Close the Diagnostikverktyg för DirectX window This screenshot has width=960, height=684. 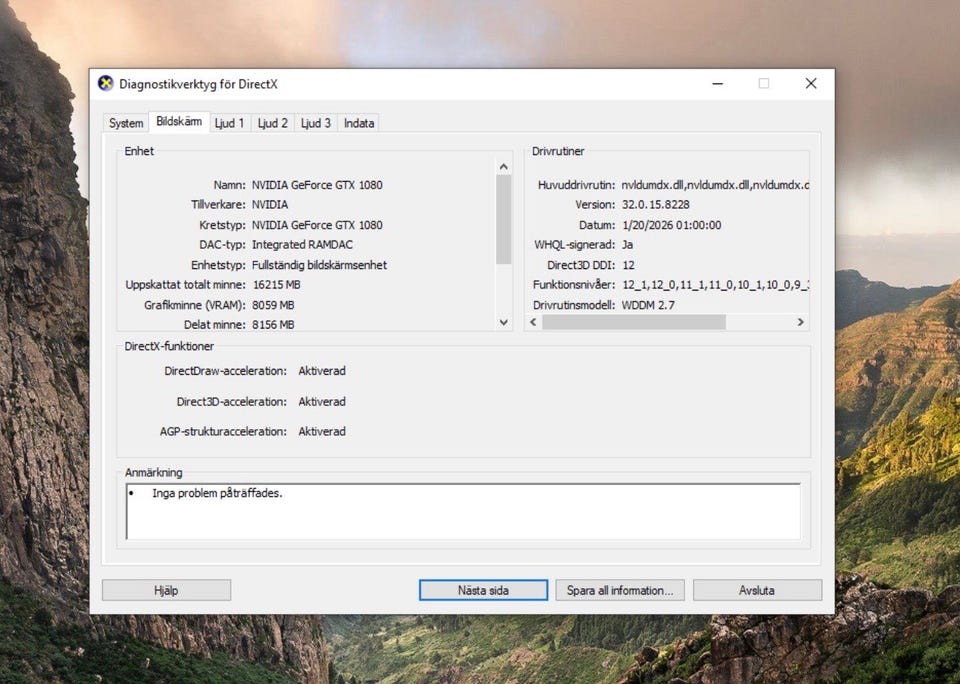click(x=811, y=83)
